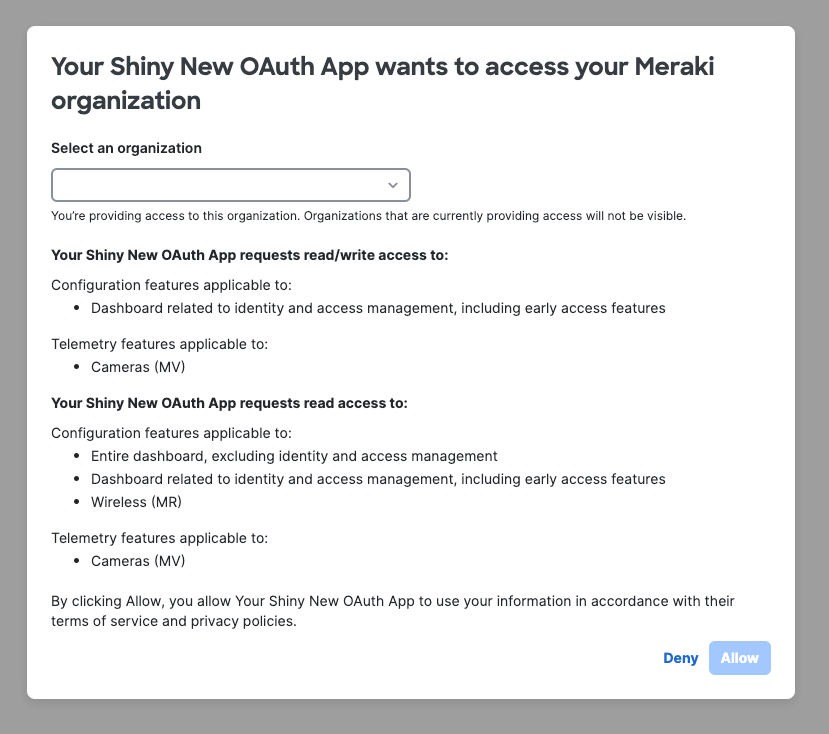Click the terms of service disclaimer text
The height and width of the screenshot is (734, 829).
point(392,611)
